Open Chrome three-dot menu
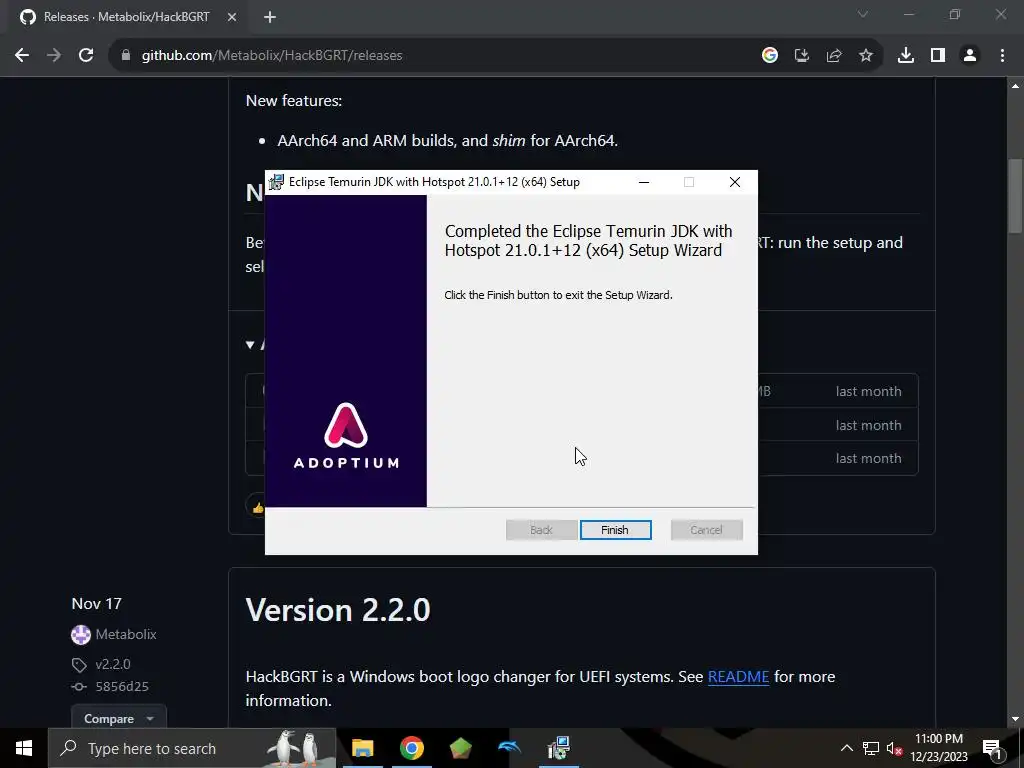Screen dimensions: 1024x768 pos(1002,56)
